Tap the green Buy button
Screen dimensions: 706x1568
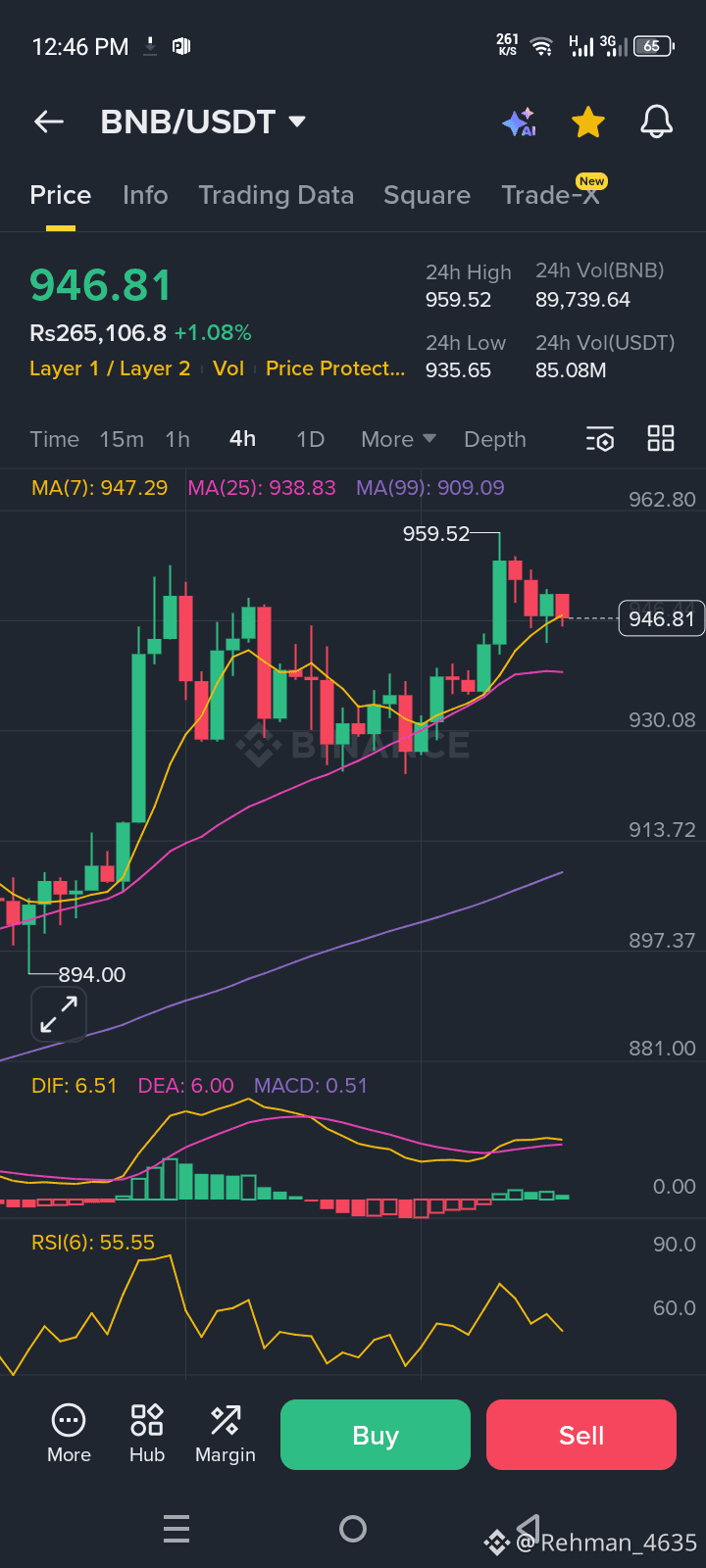click(376, 1435)
